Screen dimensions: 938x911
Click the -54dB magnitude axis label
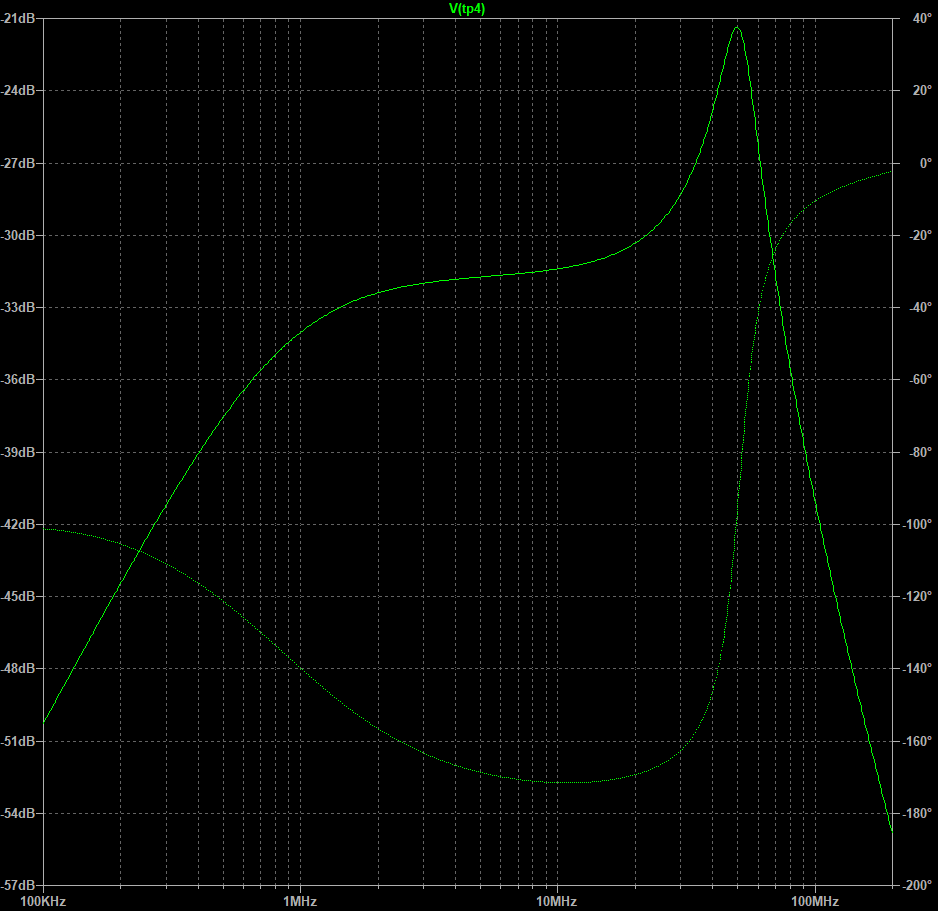coord(19,813)
